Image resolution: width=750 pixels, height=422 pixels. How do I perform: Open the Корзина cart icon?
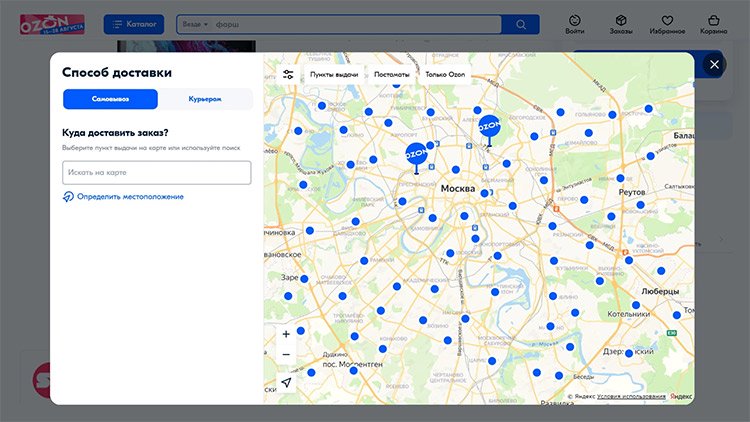[x=714, y=24]
